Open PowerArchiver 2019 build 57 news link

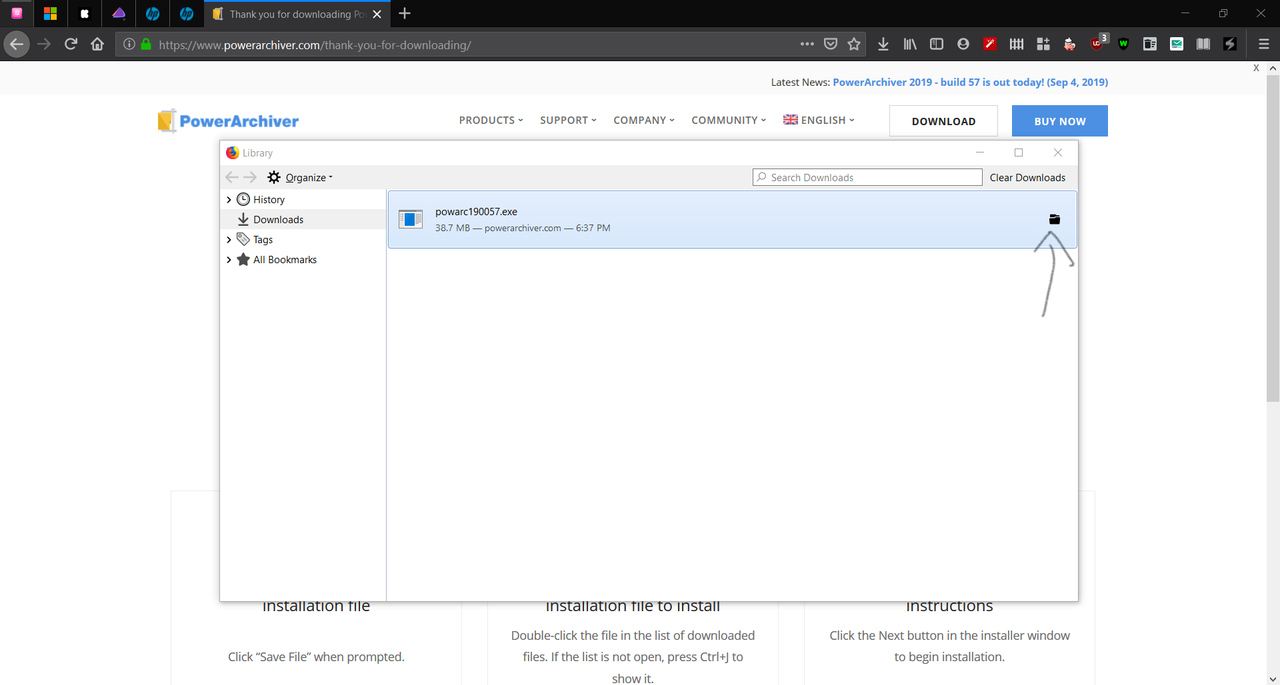click(x=970, y=83)
